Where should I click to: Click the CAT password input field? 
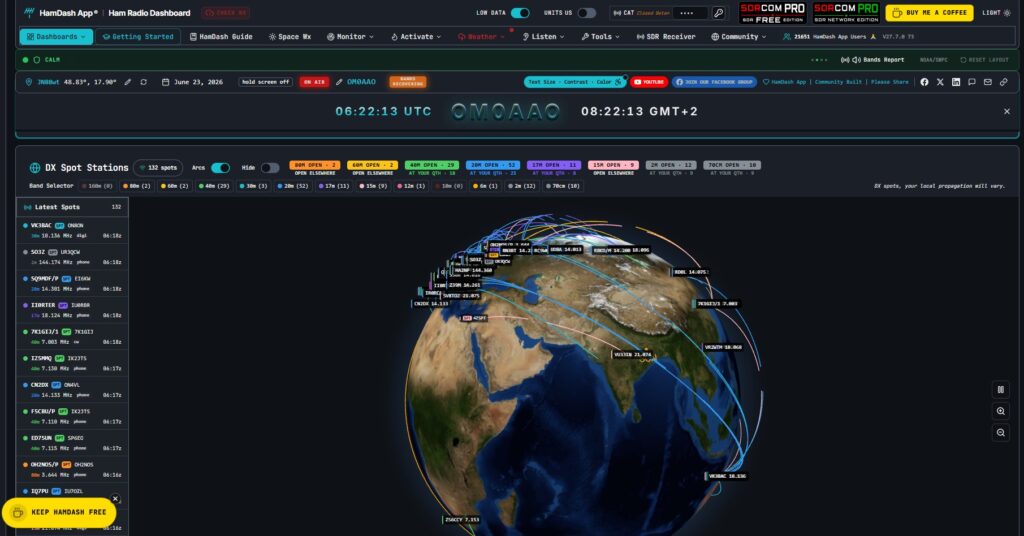pyautogui.click(x=691, y=13)
